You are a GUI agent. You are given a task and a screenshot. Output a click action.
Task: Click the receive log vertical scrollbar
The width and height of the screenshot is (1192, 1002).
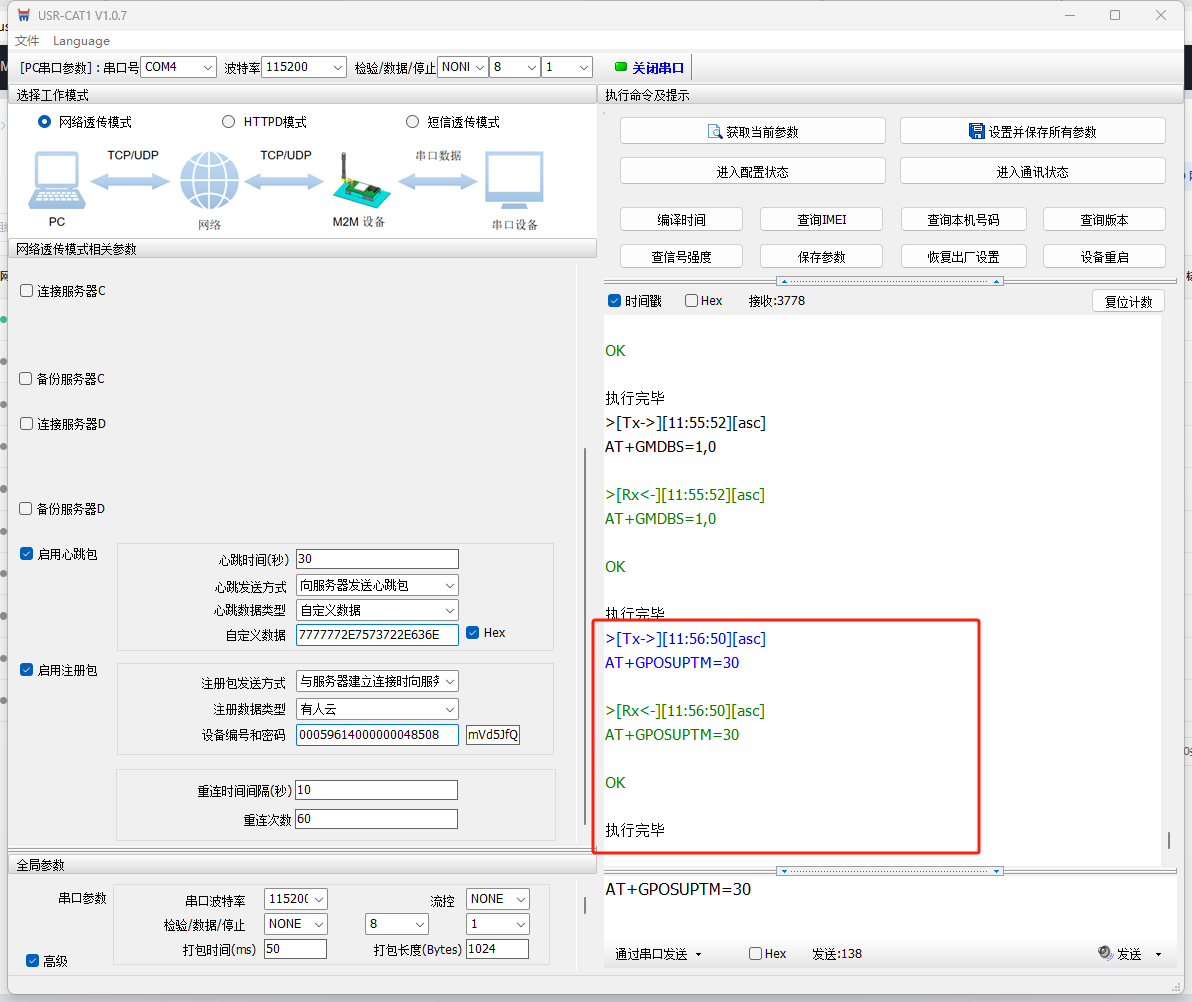(x=1167, y=840)
